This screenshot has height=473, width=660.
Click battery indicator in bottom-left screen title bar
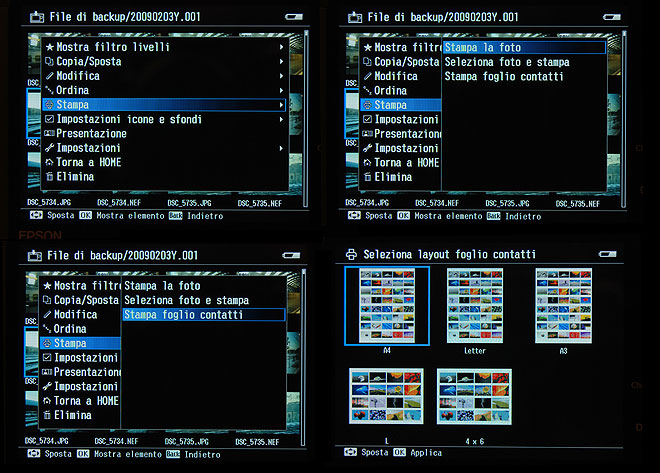click(291, 255)
